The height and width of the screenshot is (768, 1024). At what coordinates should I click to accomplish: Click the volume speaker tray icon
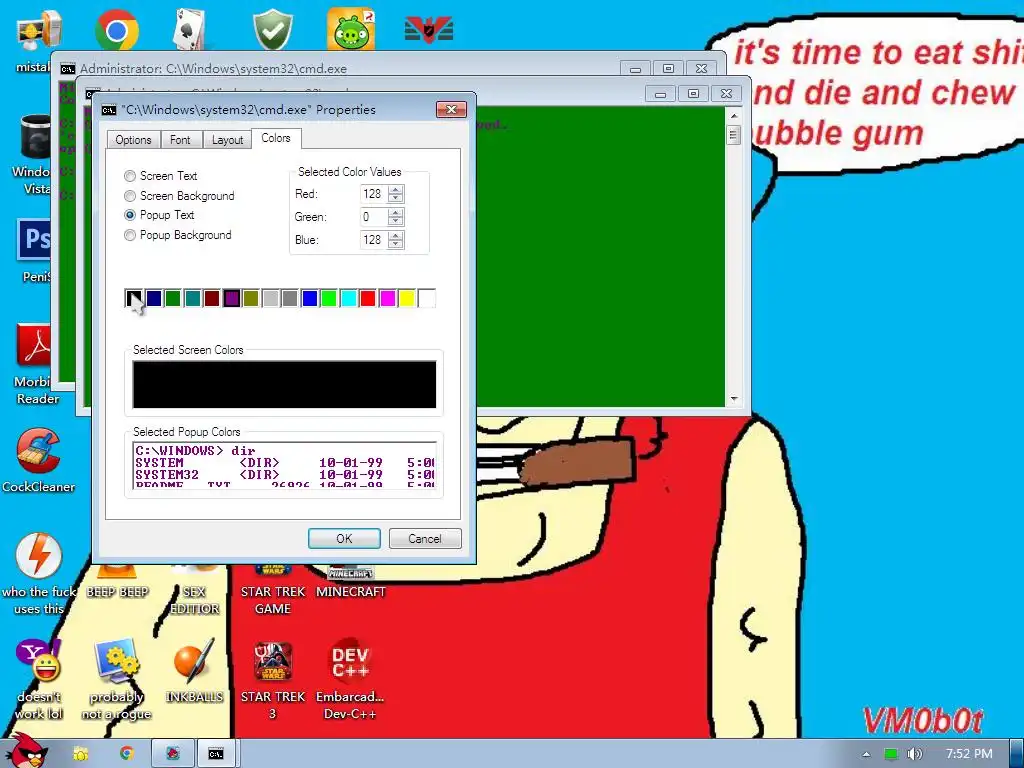(915, 754)
